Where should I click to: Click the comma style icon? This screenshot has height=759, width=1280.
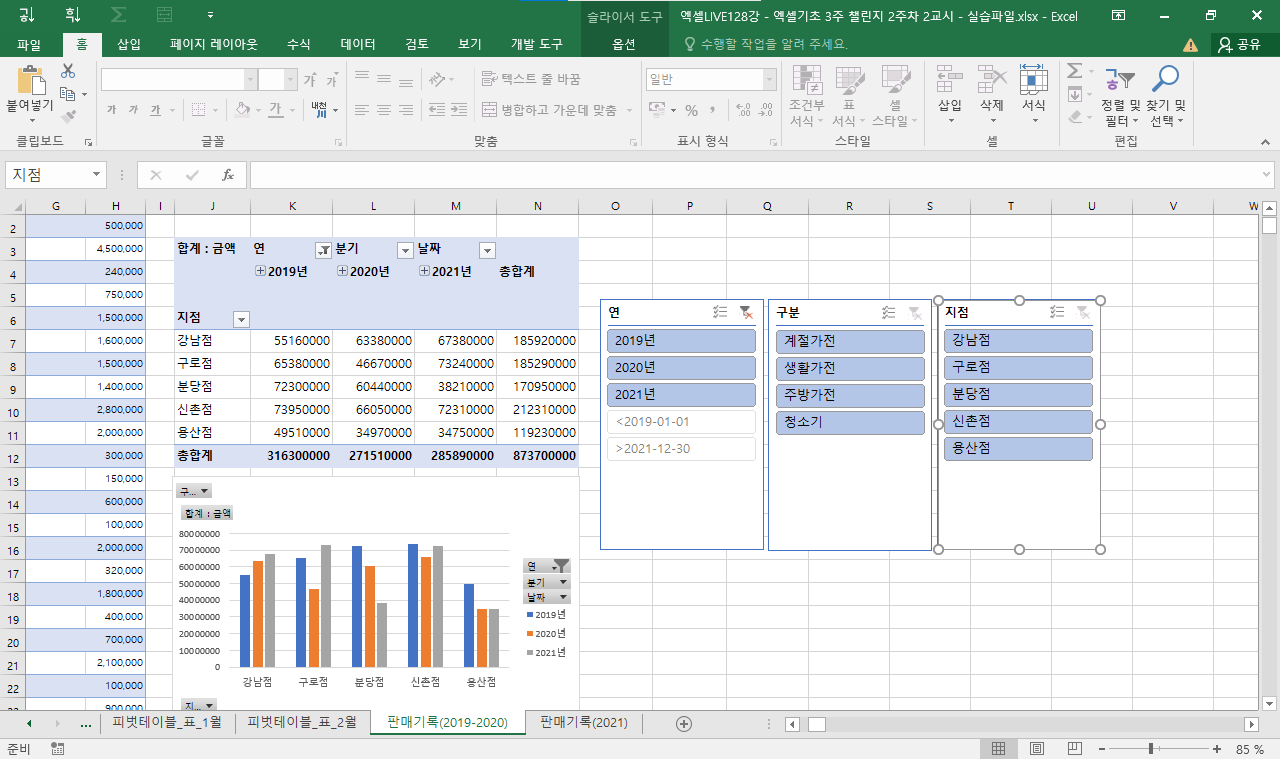point(713,110)
